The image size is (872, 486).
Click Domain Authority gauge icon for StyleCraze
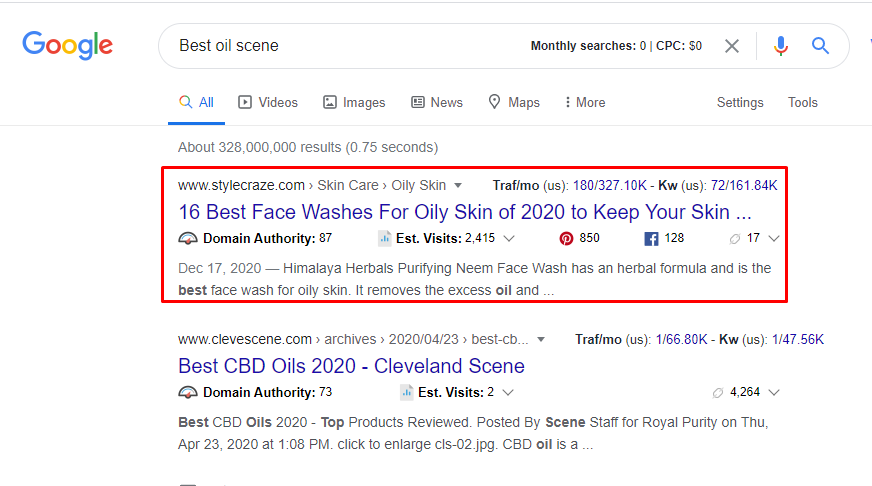188,239
